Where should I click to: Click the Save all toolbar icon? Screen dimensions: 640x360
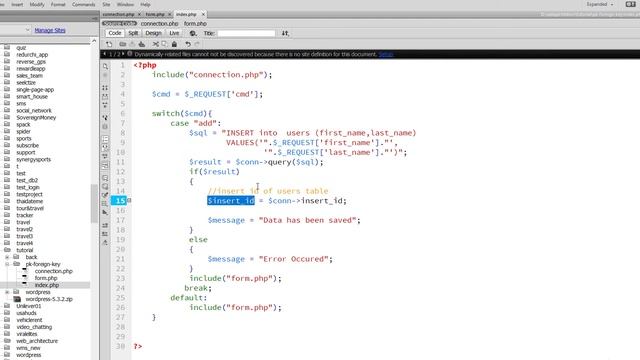[x=142, y=44]
